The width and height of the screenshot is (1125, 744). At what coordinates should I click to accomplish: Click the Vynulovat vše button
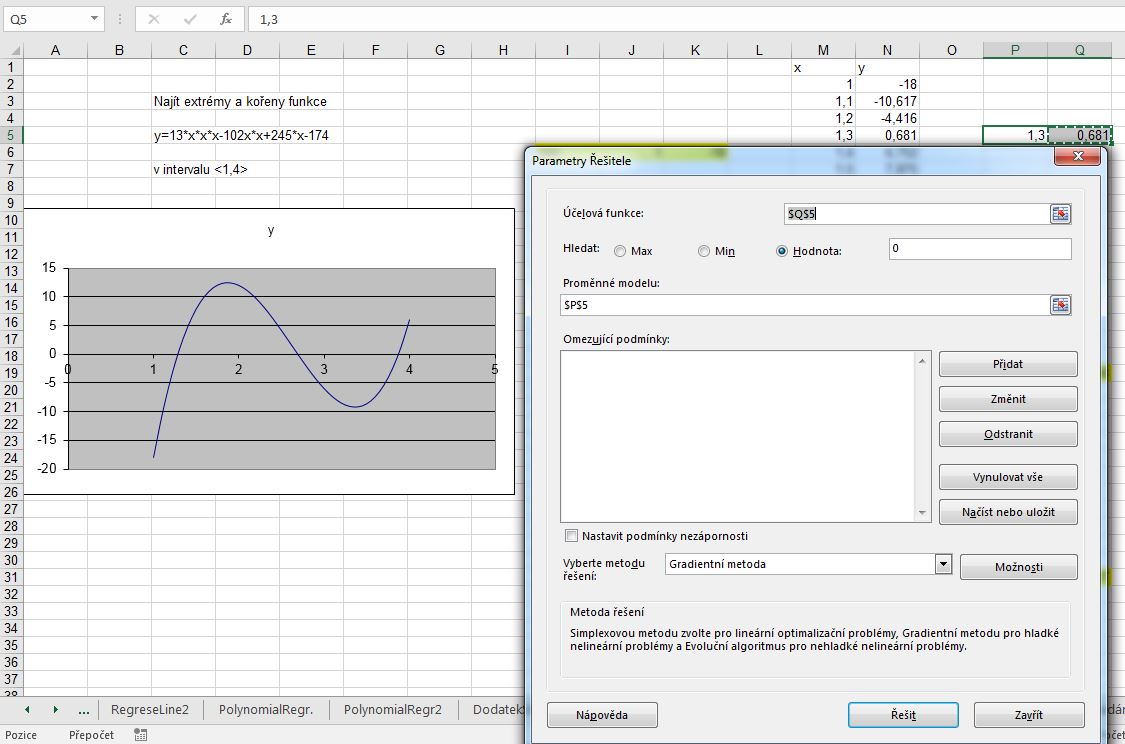1008,477
